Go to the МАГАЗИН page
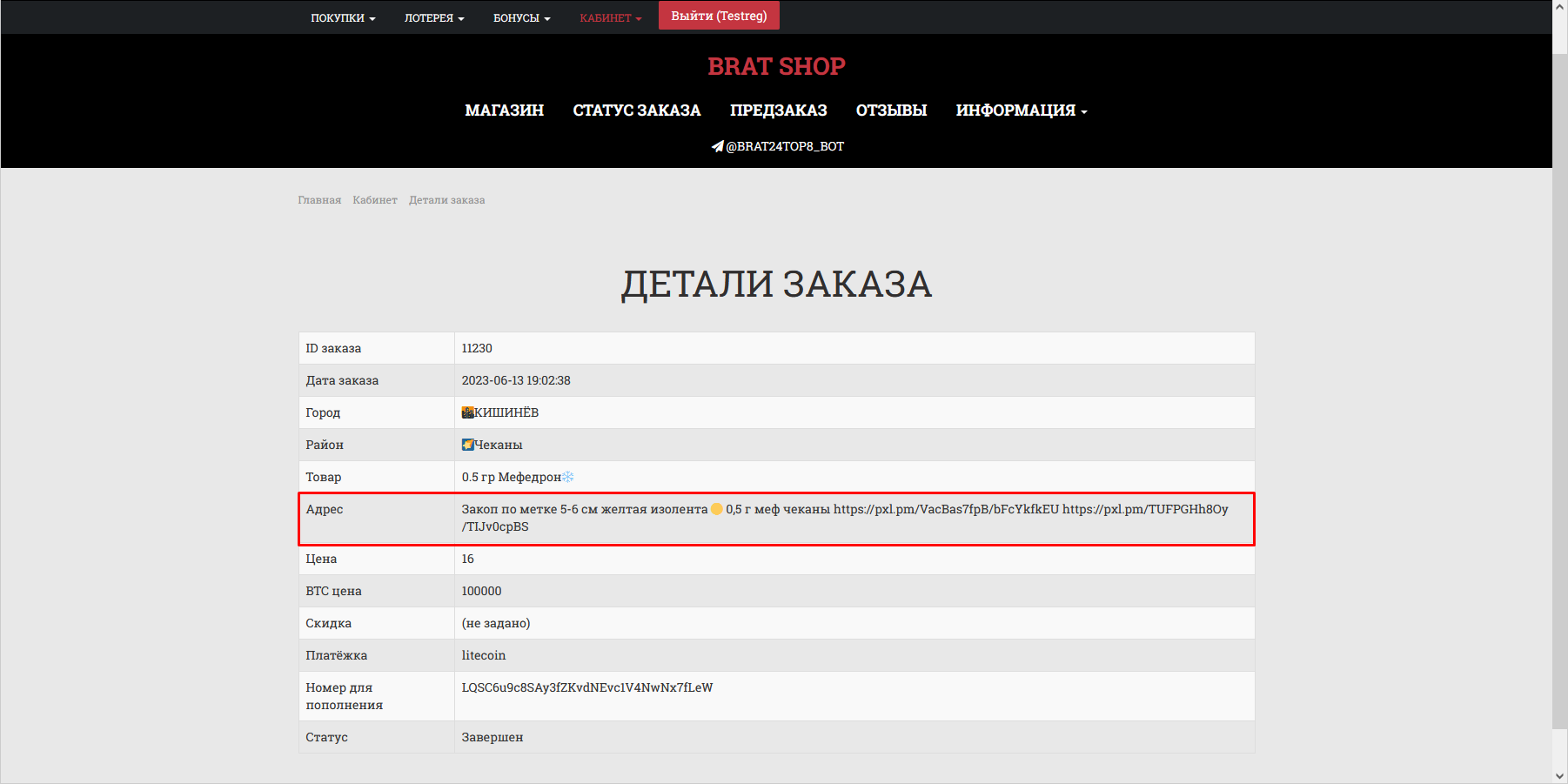Viewport: 1568px width, 784px height. tap(504, 111)
